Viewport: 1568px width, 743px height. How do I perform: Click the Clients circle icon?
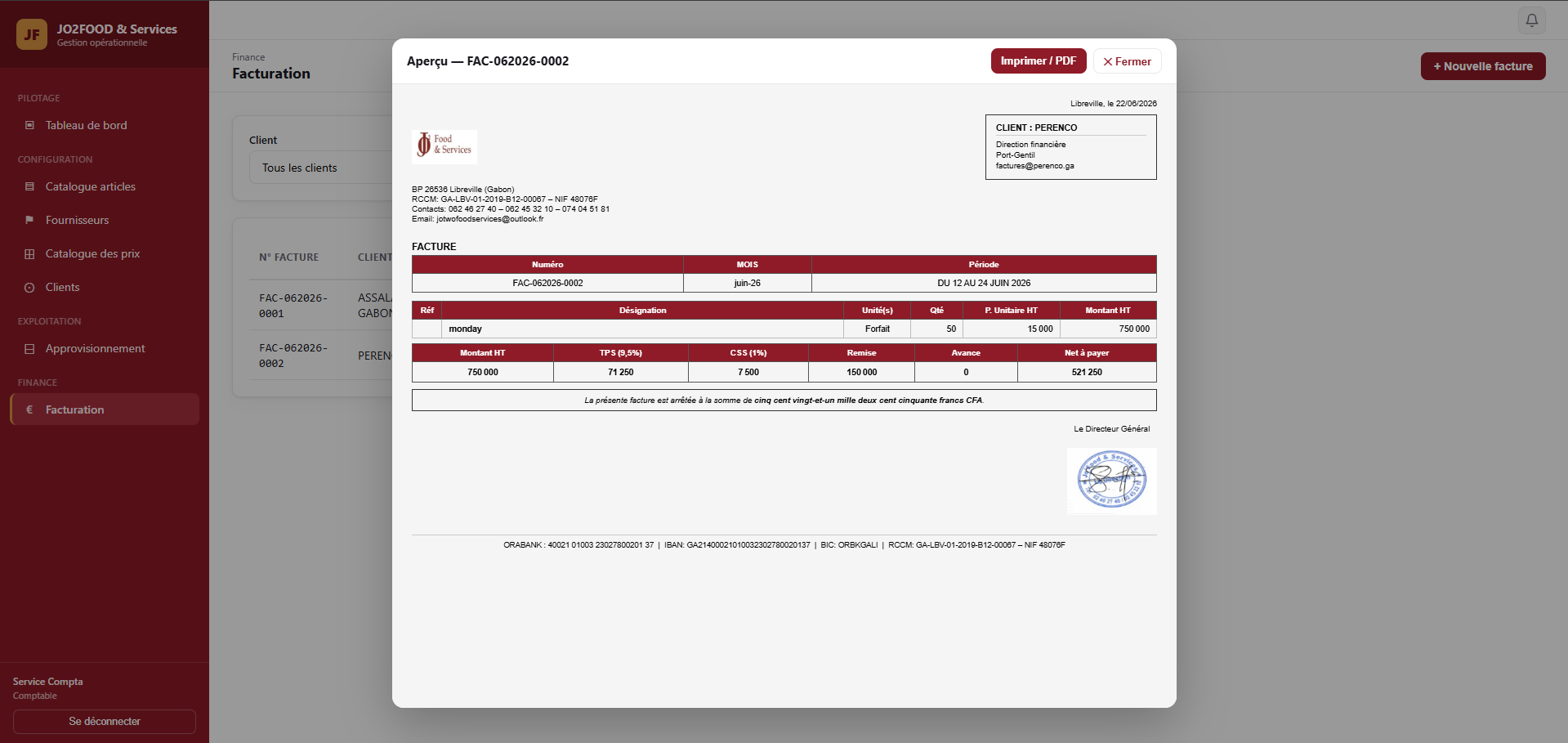click(29, 287)
